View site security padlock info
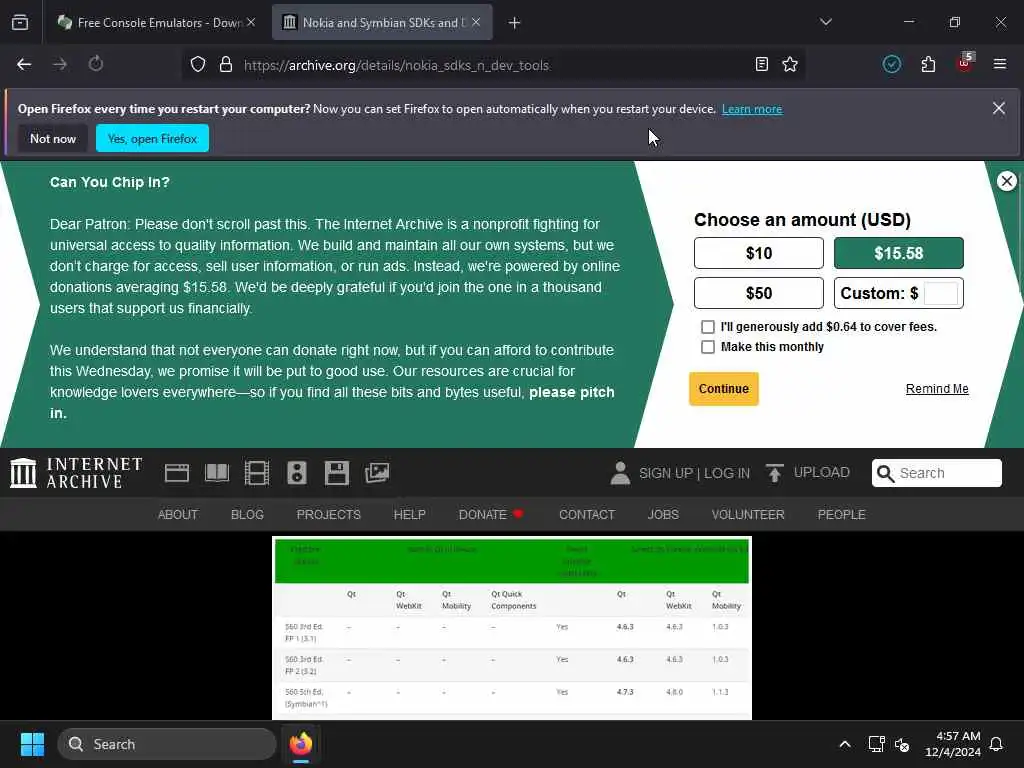Screen dimensions: 1024x768 [x=226, y=64]
